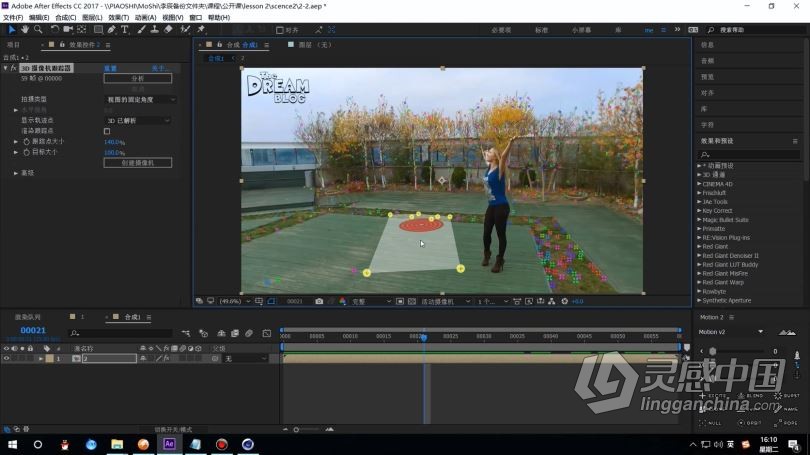This screenshot has width=810, height=455.
Task: Hide layer 1 using its eye icon
Action: [6, 358]
